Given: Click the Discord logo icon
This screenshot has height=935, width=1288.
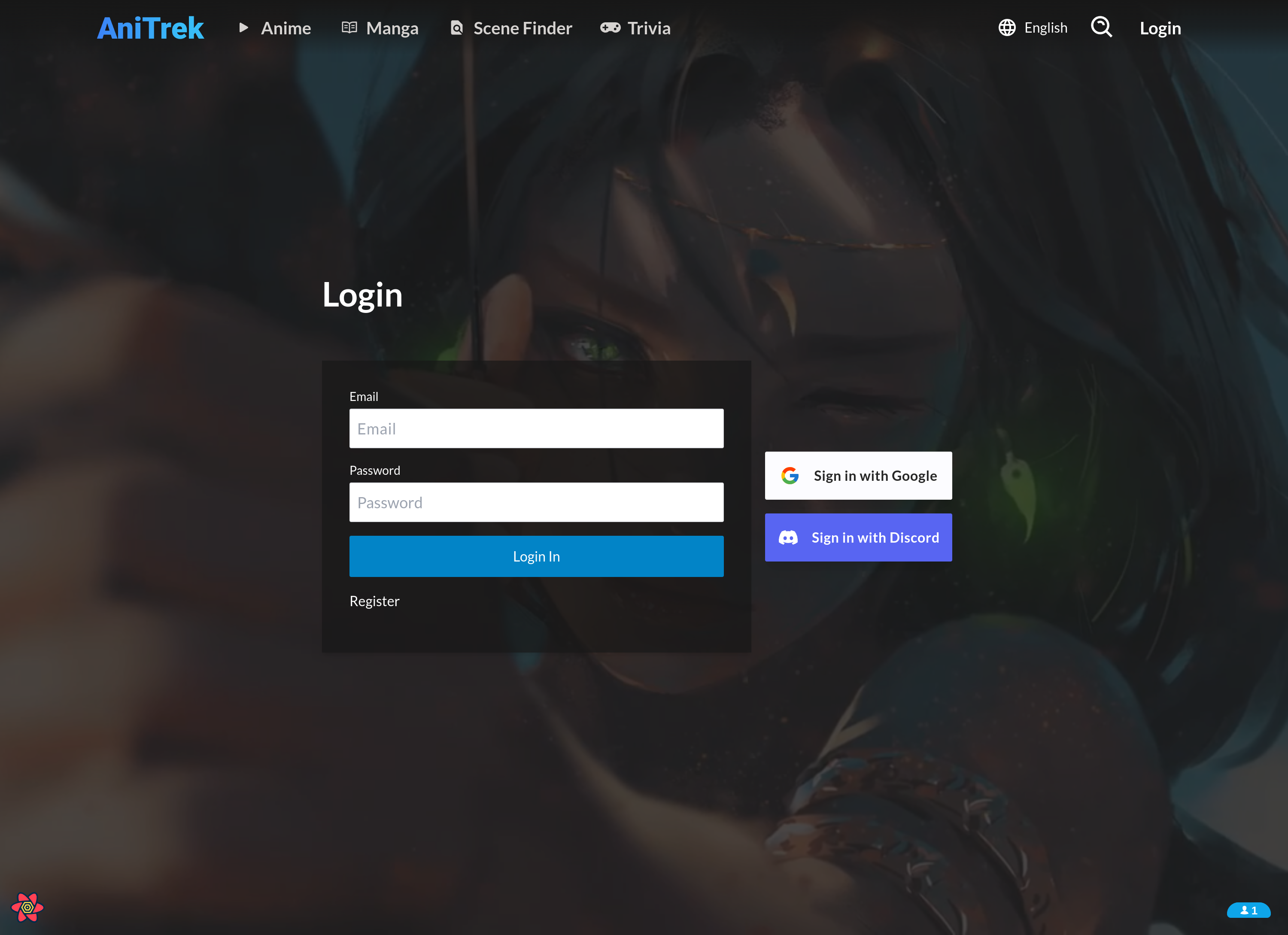Looking at the screenshot, I should (x=789, y=537).
